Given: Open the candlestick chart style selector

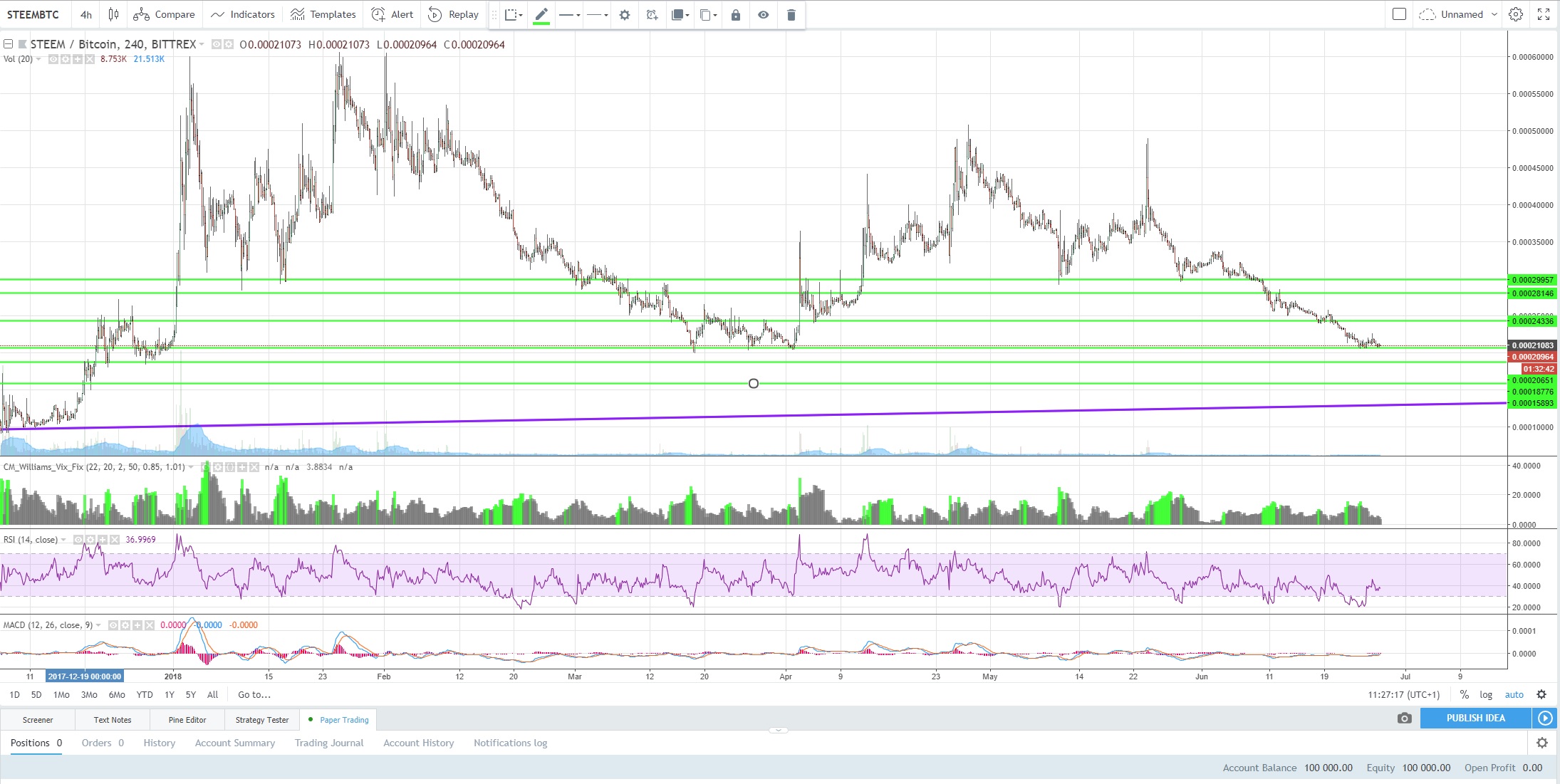Looking at the screenshot, I should click(113, 14).
